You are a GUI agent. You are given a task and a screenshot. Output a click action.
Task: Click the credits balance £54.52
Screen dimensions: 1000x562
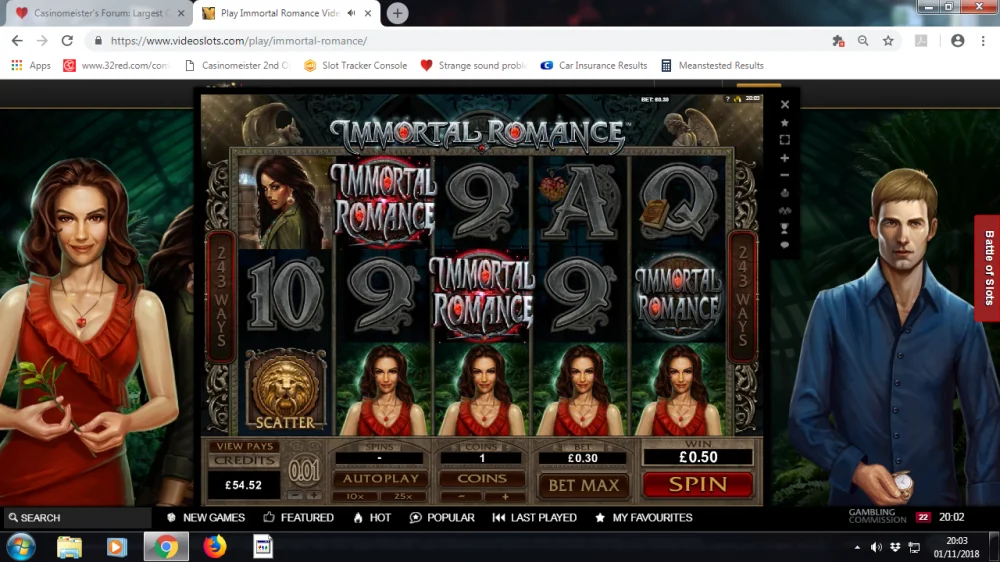tap(244, 485)
